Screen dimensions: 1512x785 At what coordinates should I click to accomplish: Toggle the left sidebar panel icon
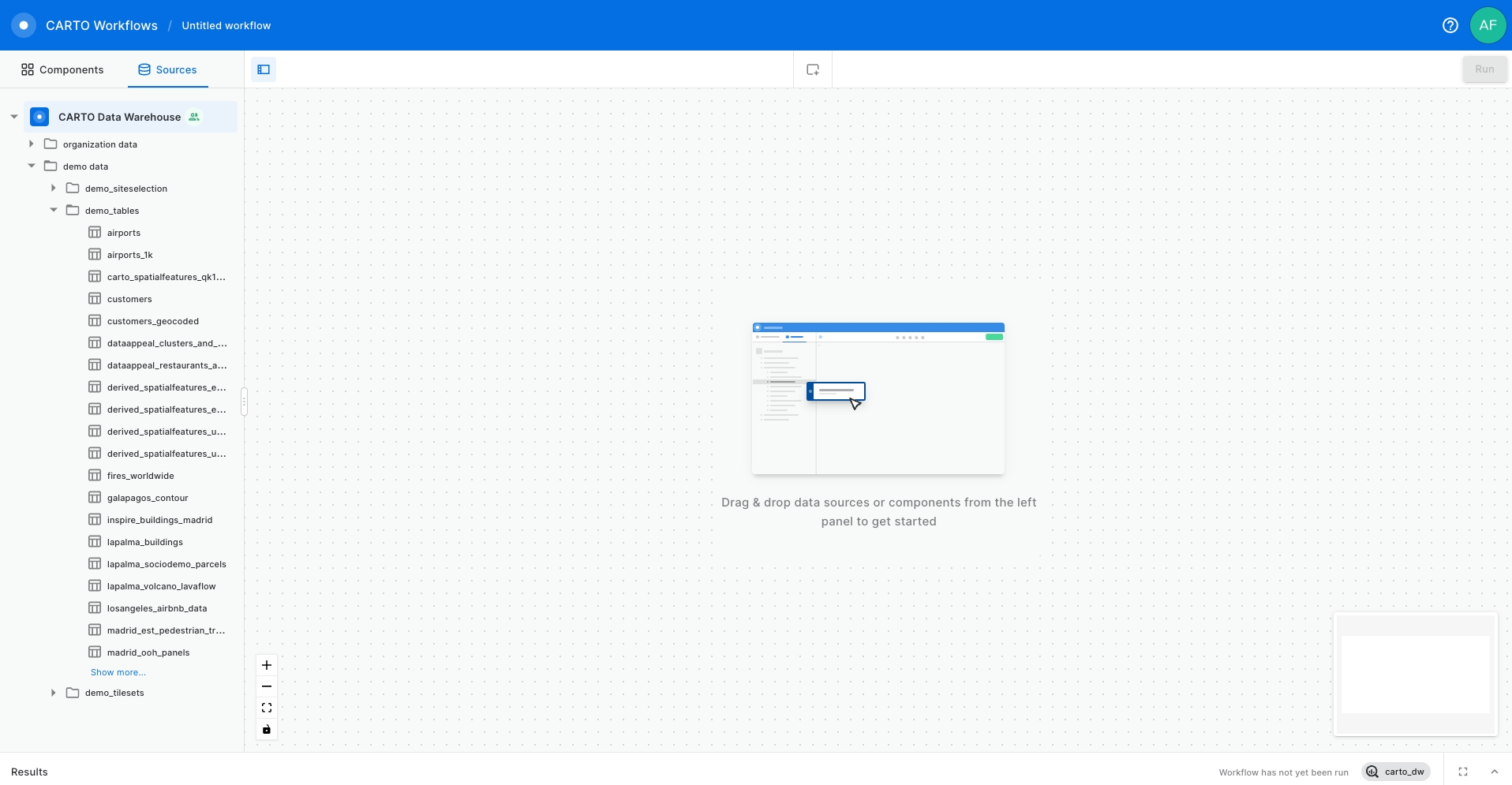pos(264,69)
